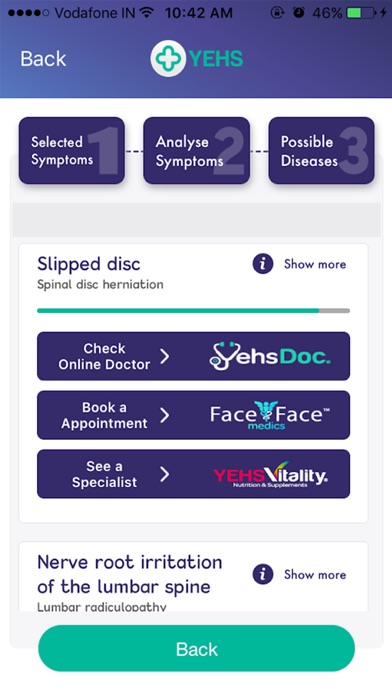Switch to Analyse Symptoms step
Screen dimensions: 392x696
tap(196, 150)
